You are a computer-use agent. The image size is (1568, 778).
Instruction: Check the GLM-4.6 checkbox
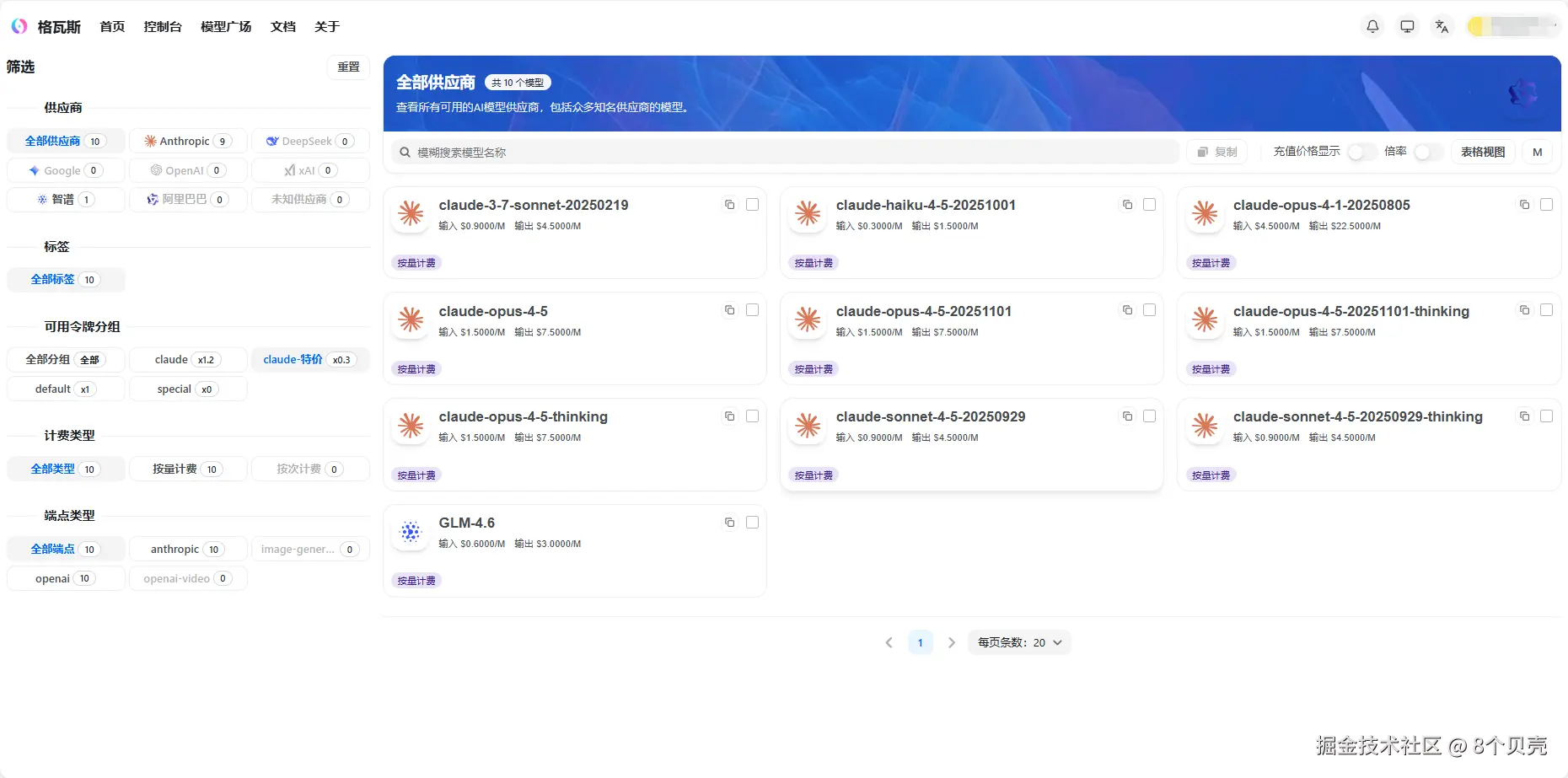tap(752, 523)
